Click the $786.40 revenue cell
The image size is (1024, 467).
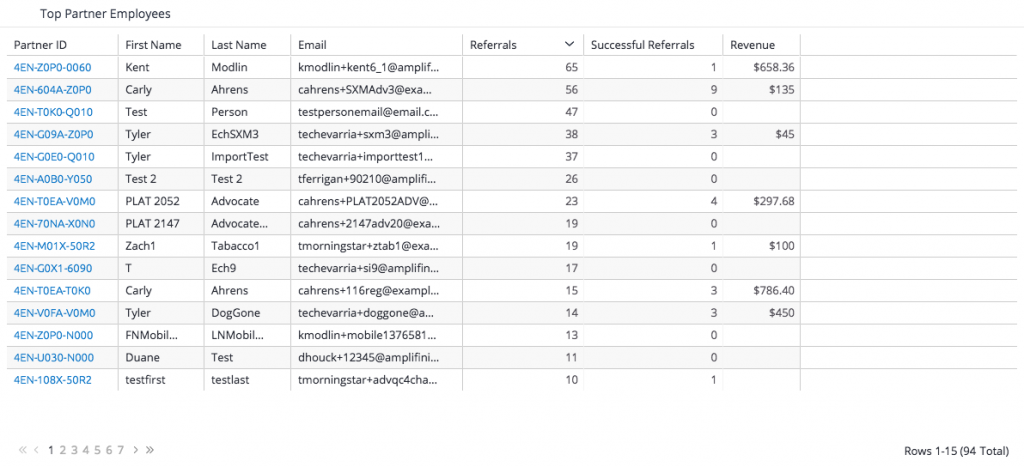773,291
